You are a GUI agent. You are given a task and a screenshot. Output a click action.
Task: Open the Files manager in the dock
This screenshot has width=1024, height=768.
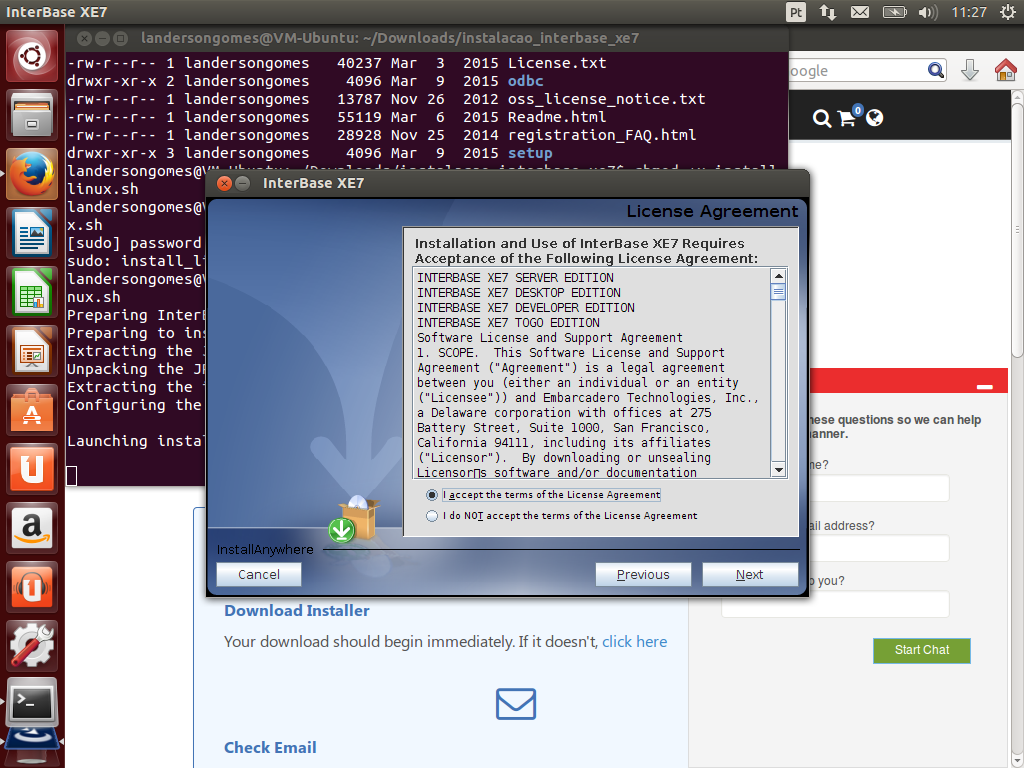(33, 115)
